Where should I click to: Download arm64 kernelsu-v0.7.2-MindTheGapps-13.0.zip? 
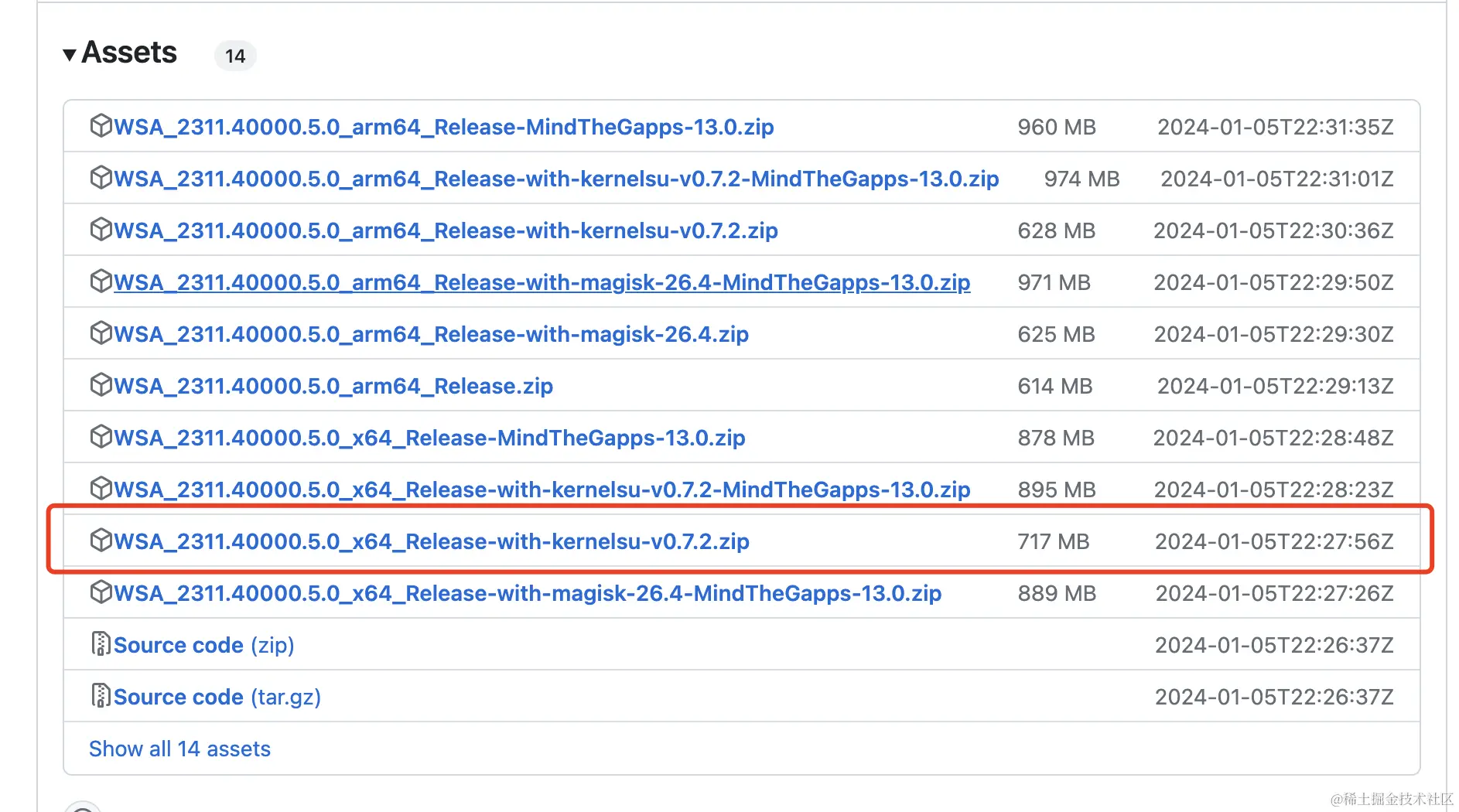tap(556, 179)
